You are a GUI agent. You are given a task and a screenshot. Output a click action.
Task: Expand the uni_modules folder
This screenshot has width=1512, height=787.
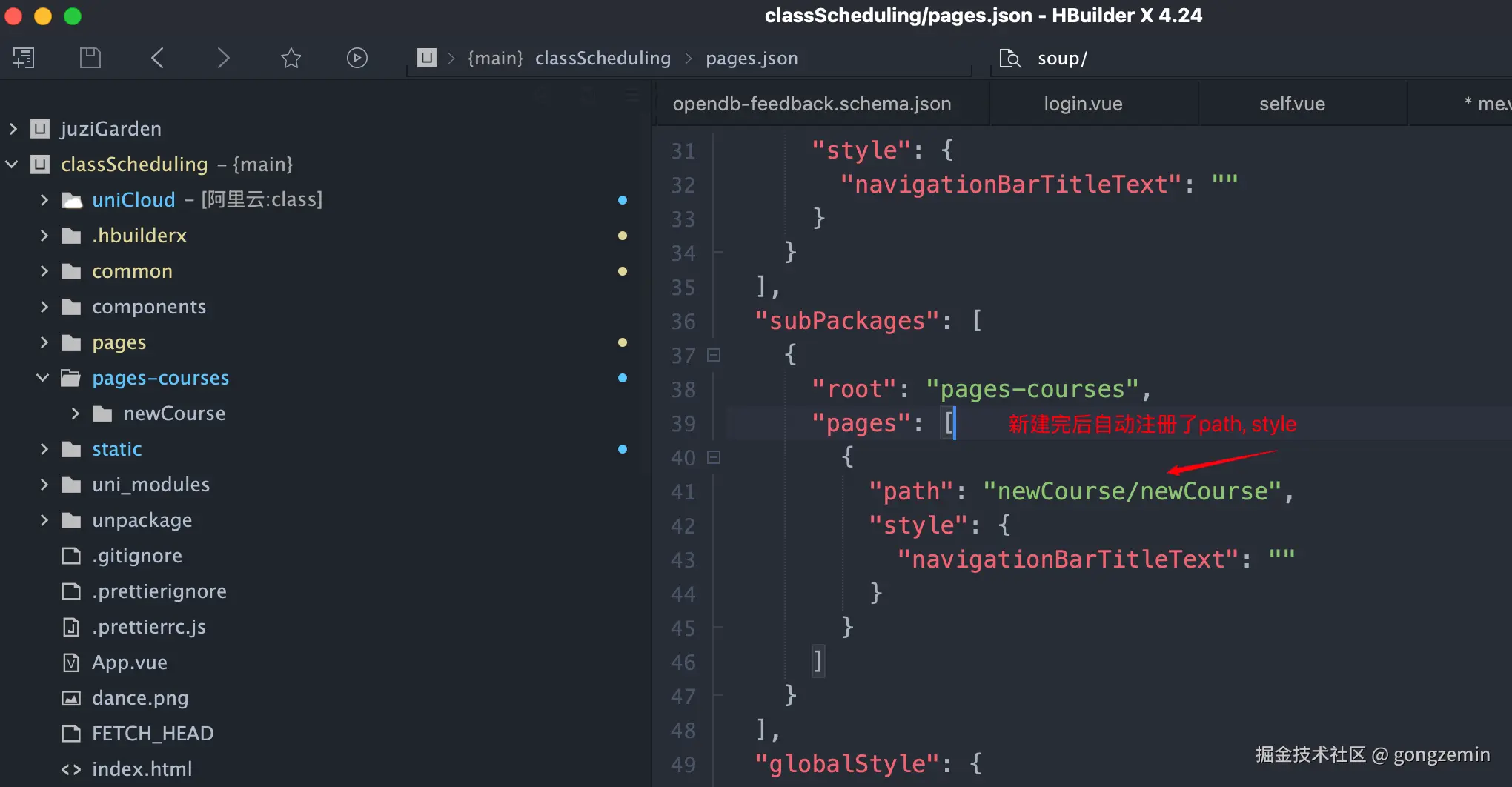[x=44, y=485]
